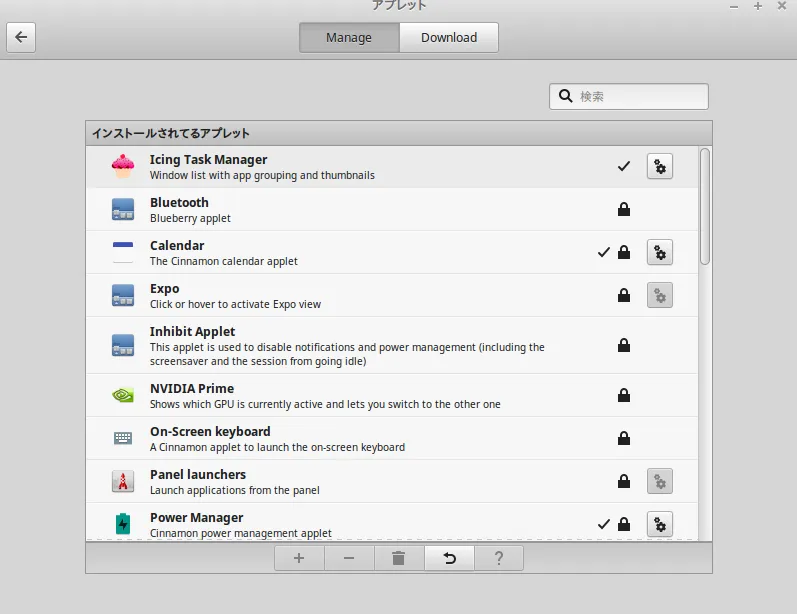Select the Panel launchers title
The width and height of the screenshot is (797, 614).
coord(198,474)
